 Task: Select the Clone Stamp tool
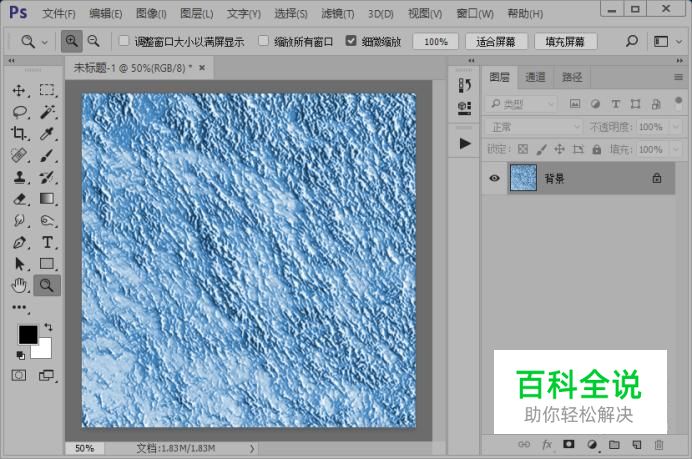pos(19,177)
